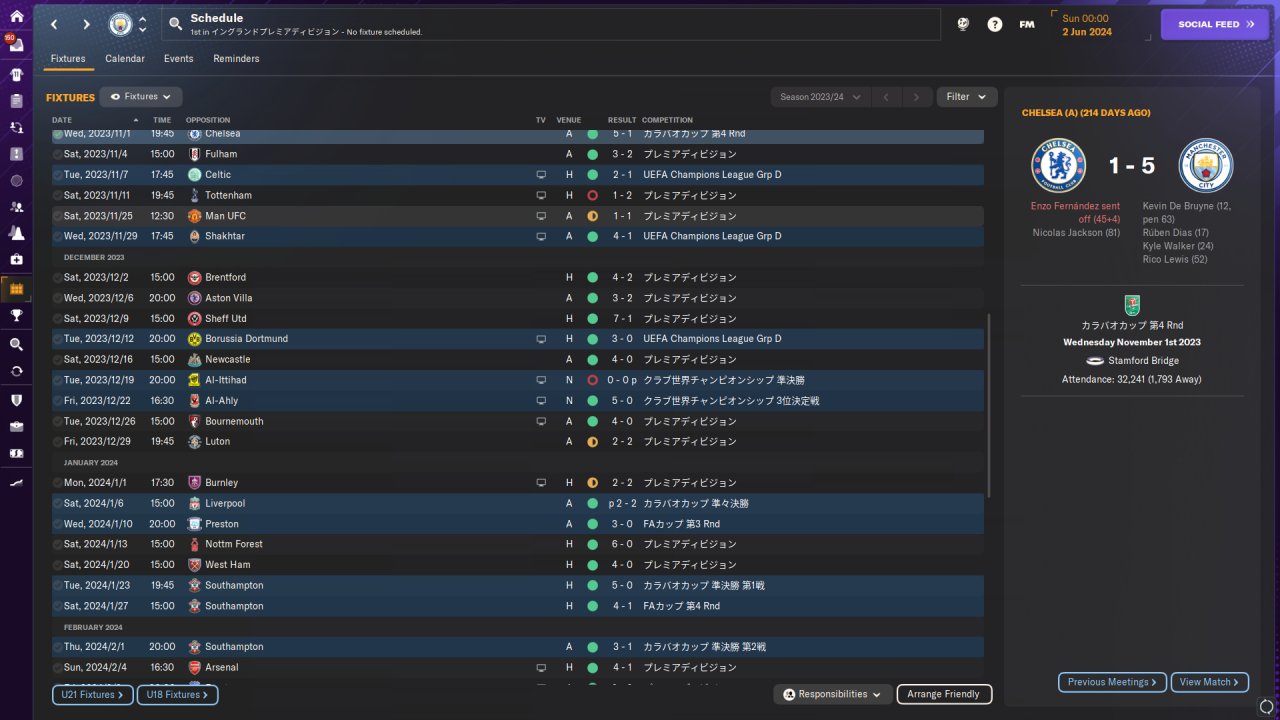This screenshot has height=720, width=1280.
Task: Open the Transfers arrows sidebar icon
Action: pyautogui.click(x=16, y=127)
